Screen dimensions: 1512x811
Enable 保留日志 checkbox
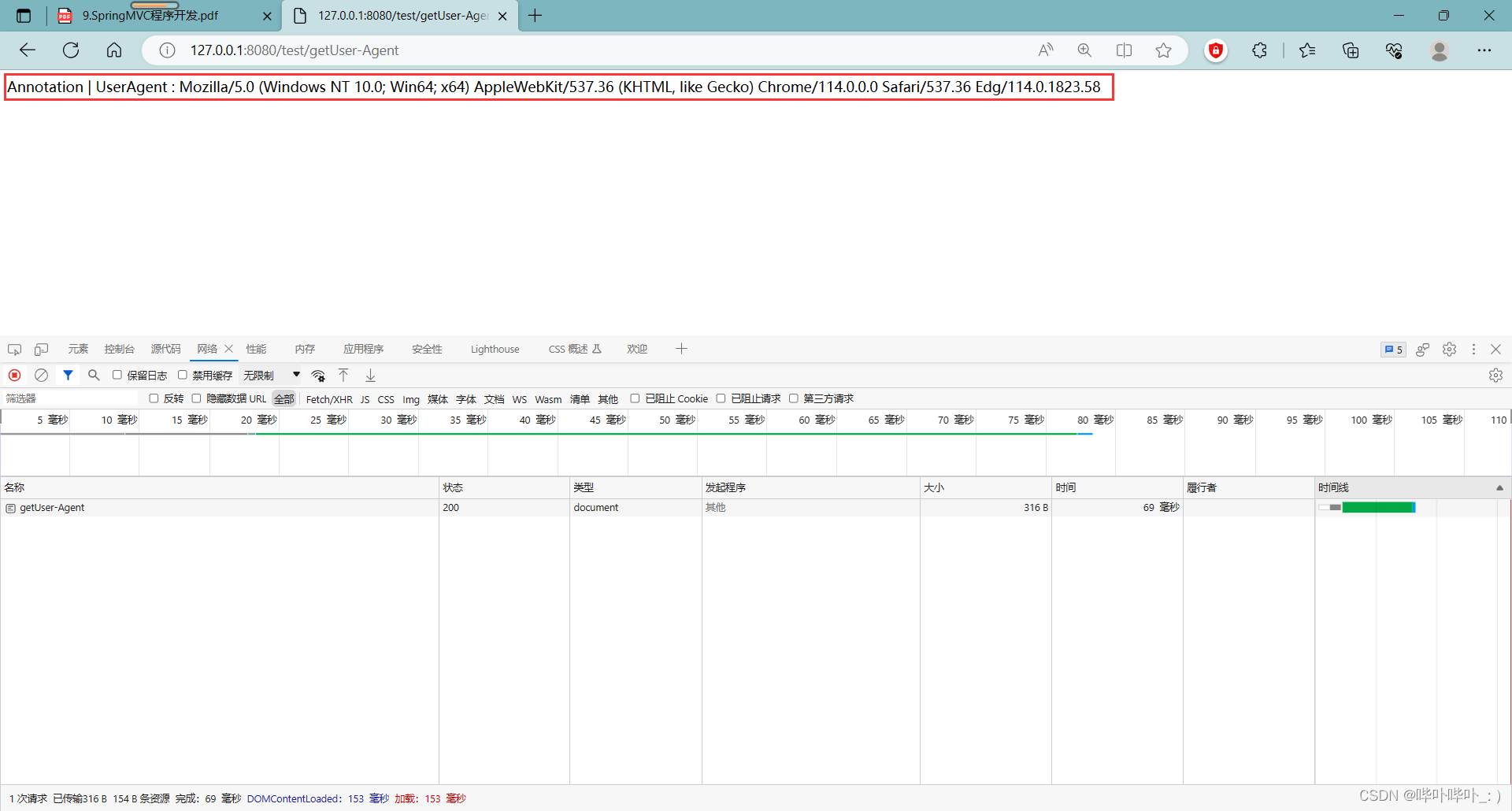click(x=117, y=375)
